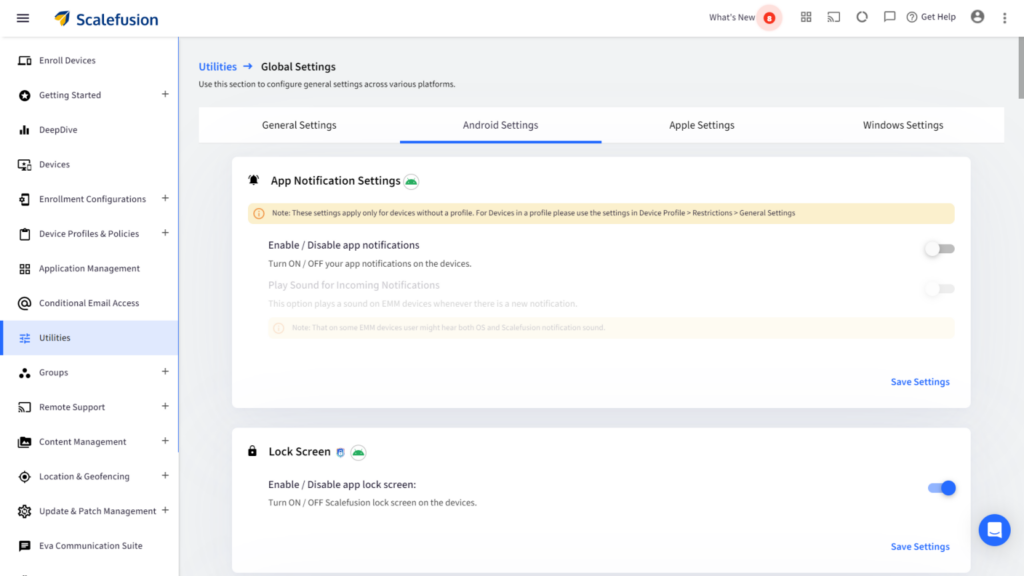Click the cast screen icon in header

[x=834, y=17]
